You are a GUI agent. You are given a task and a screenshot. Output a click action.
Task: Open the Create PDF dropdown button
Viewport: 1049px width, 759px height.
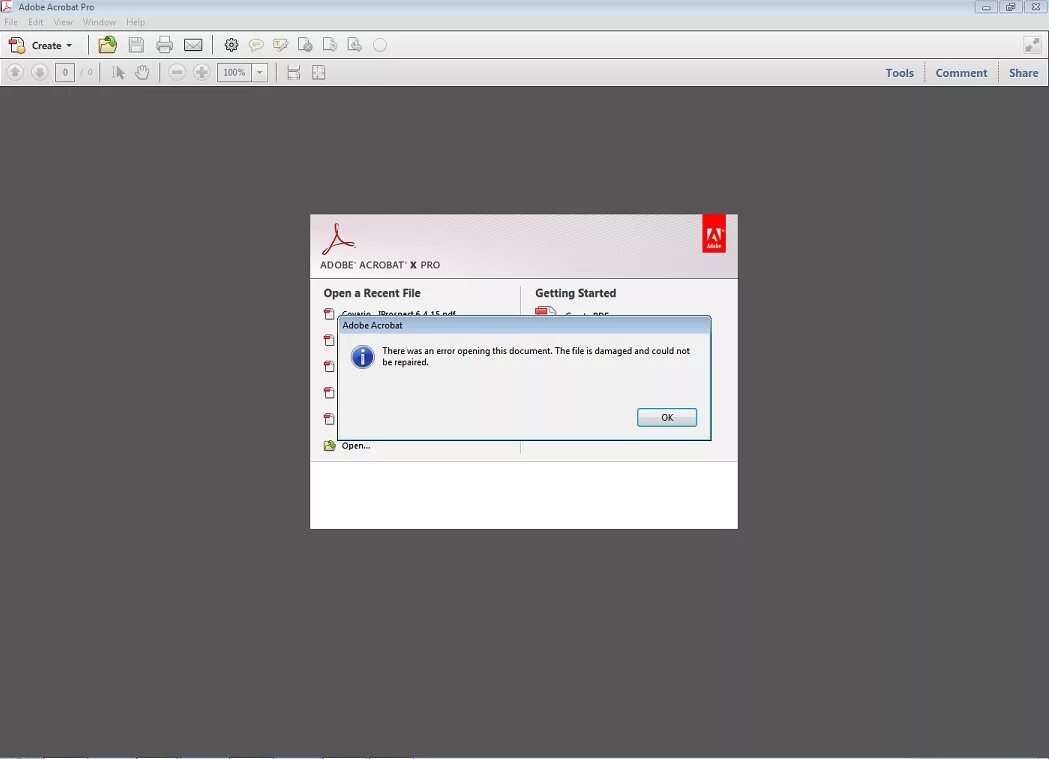tap(40, 45)
